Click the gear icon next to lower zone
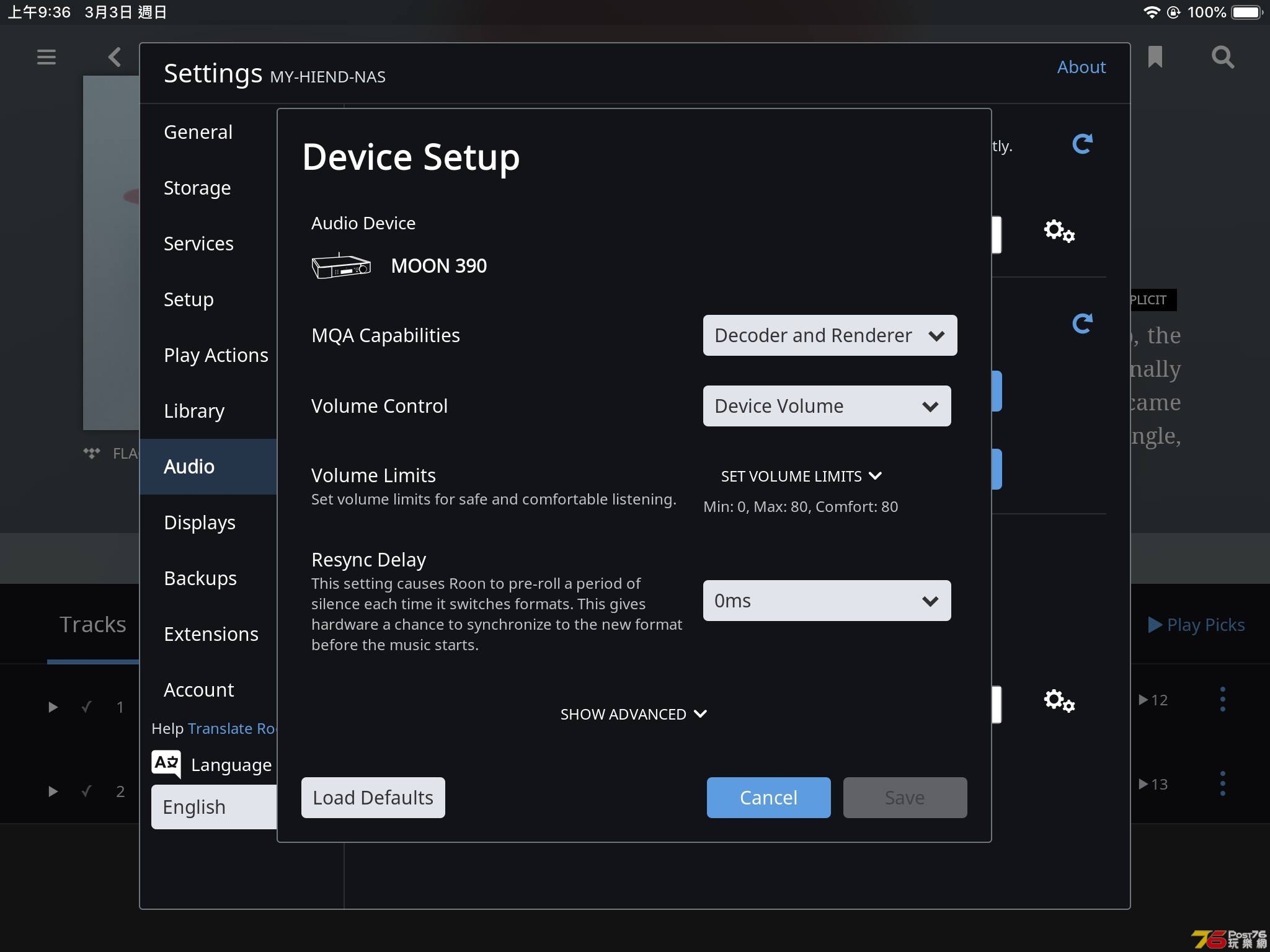 [x=1059, y=700]
